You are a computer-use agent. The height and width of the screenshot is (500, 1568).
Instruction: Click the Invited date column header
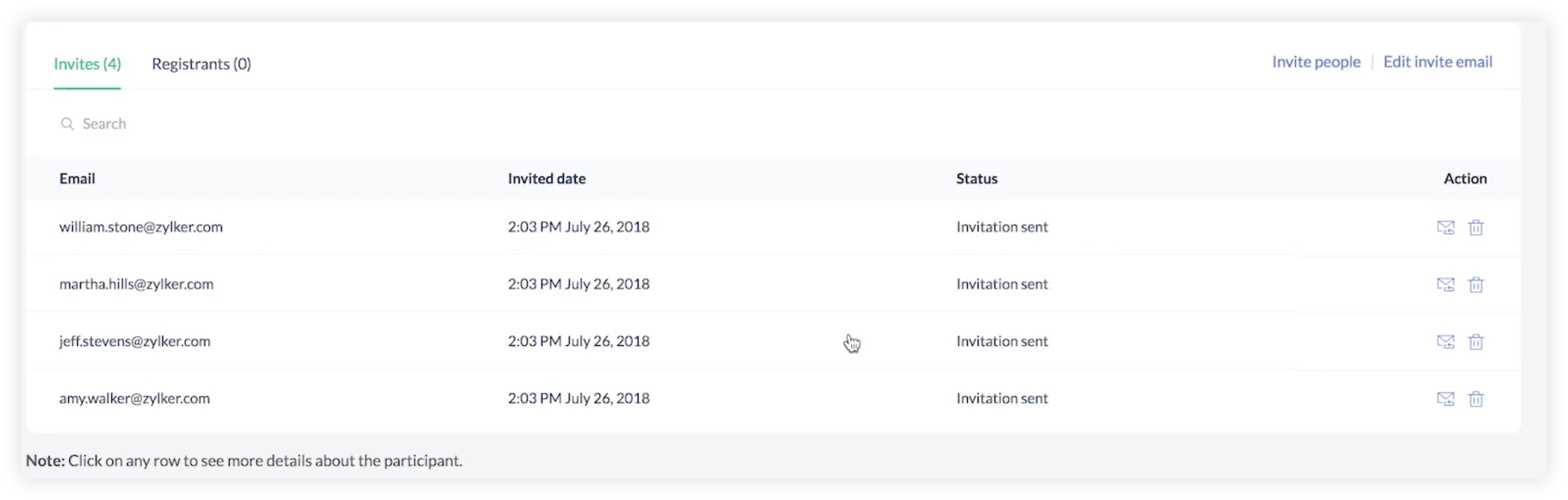pos(547,179)
